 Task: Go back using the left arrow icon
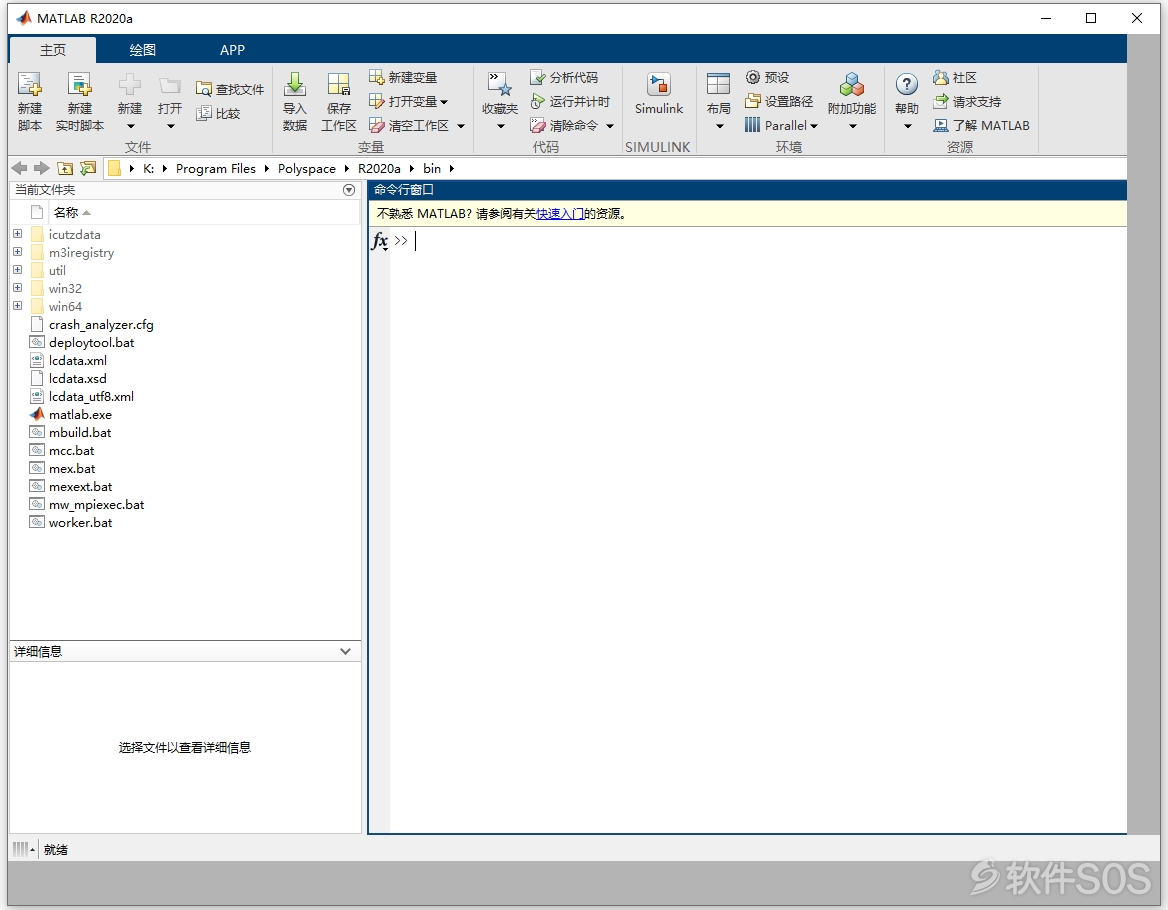coord(19,168)
